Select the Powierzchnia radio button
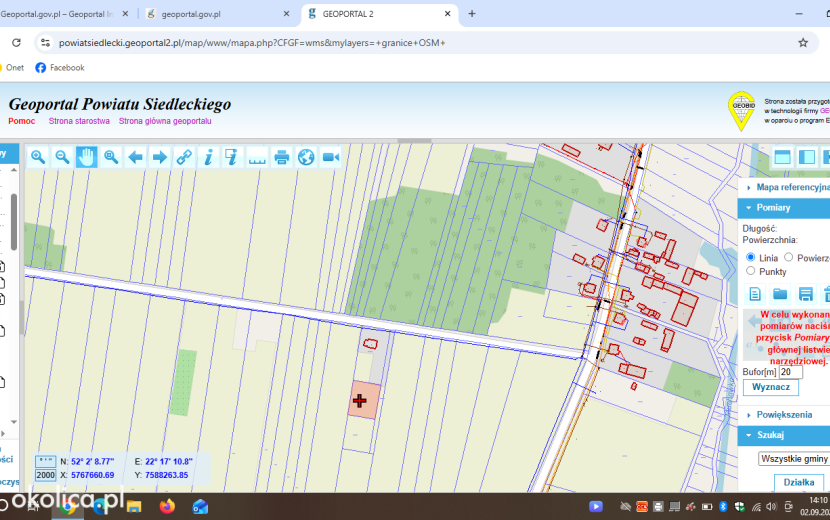Image resolution: width=830 pixels, height=520 pixels. 789,257
